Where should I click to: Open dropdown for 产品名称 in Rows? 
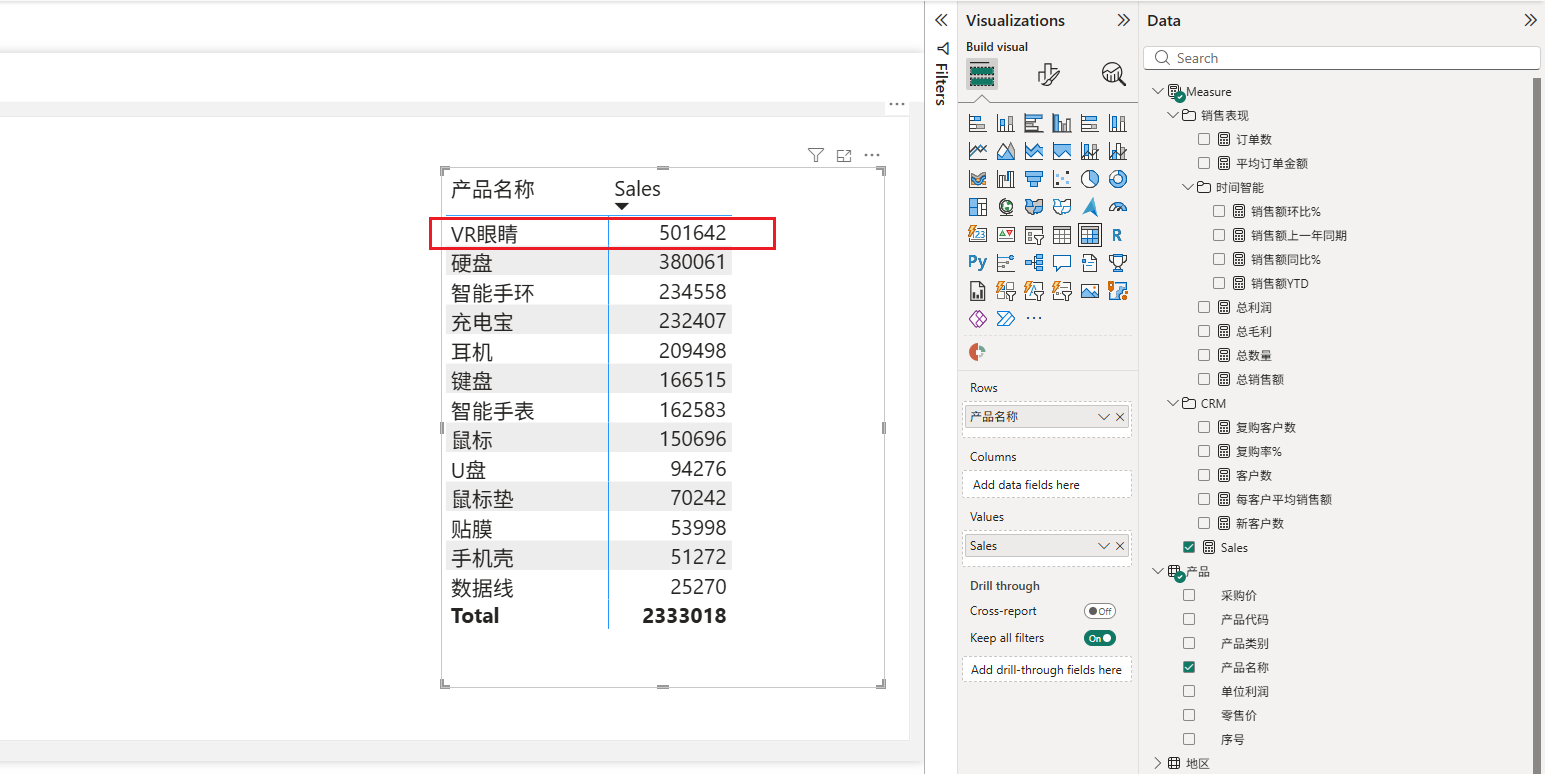1104,417
